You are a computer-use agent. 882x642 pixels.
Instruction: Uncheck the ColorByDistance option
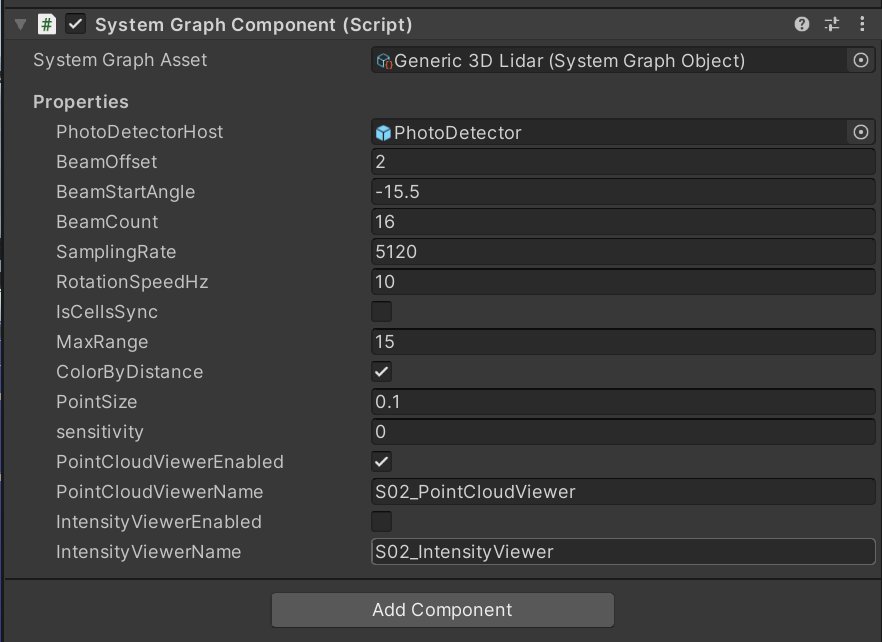point(381,372)
